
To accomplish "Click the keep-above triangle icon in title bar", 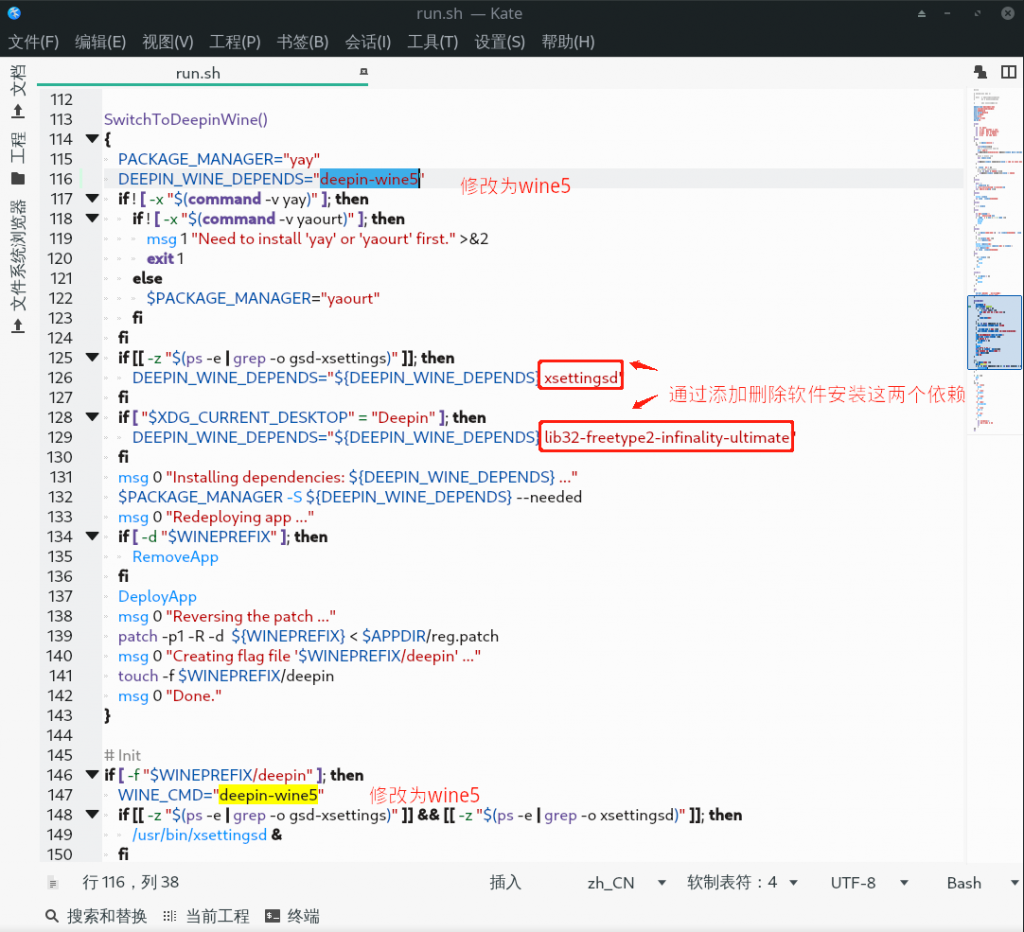I will (x=921, y=13).
